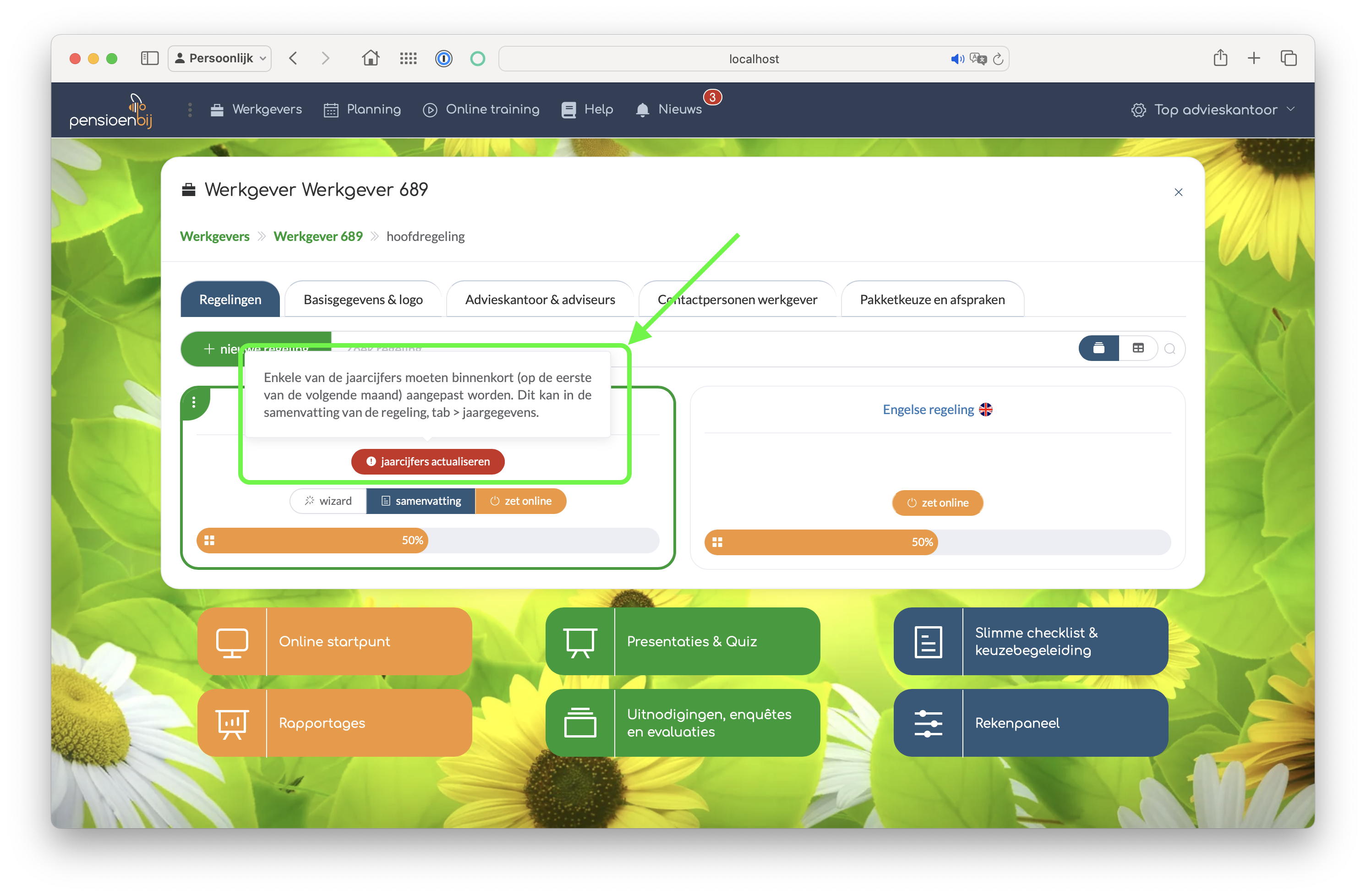Image resolution: width=1366 pixels, height=896 pixels.
Task: Switch to Basisgegevens & logo tab
Action: pyautogui.click(x=363, y=300)
